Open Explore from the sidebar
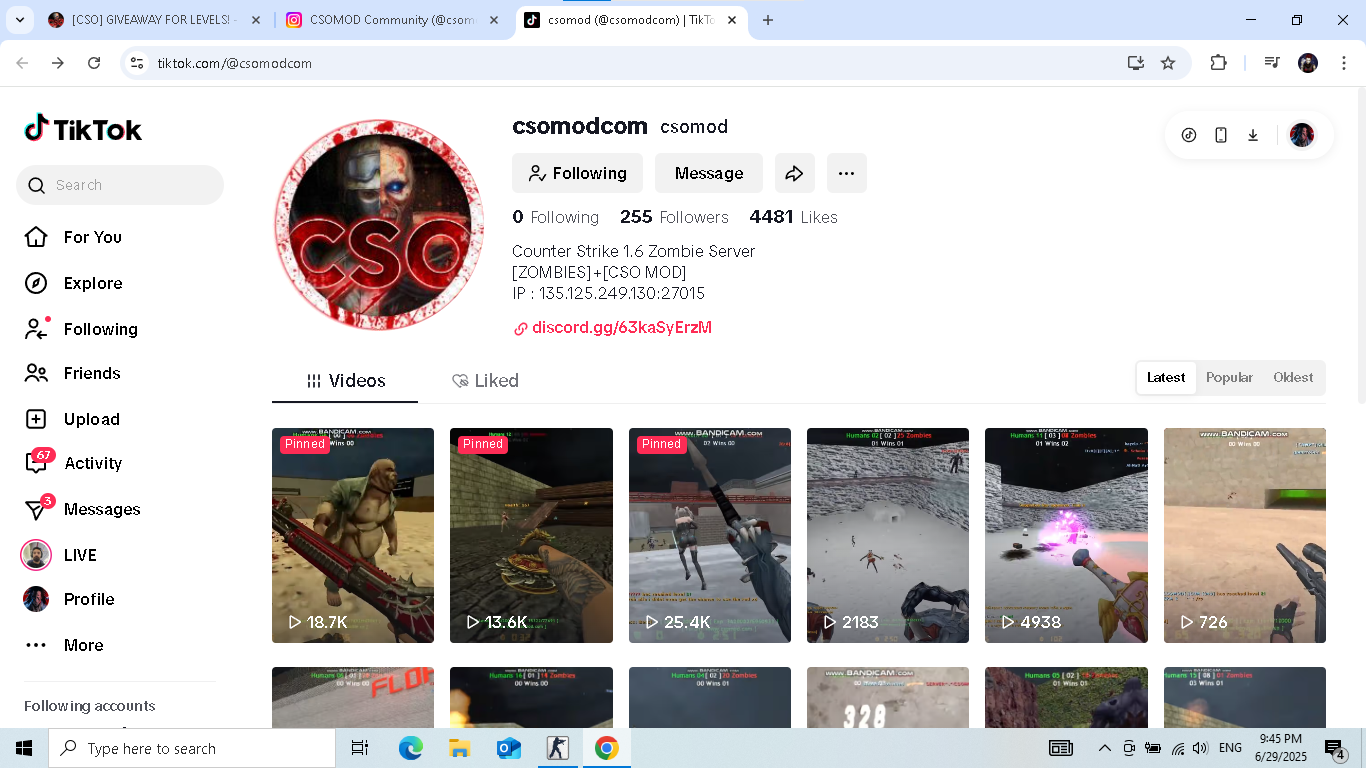The width and height of the screenshot is (1366, 768). (92, 283)
